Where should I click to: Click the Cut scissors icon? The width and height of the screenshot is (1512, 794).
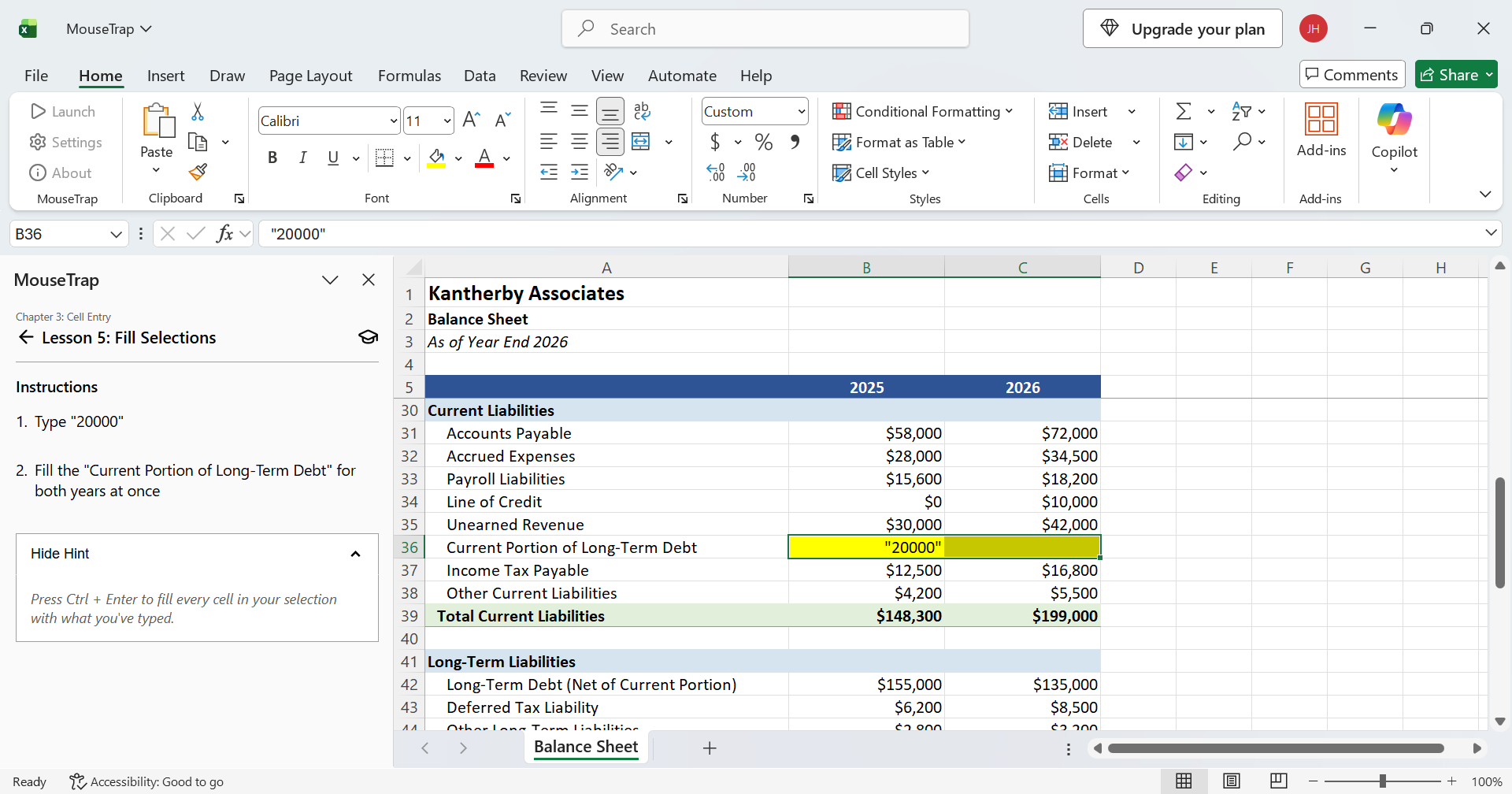198,112
